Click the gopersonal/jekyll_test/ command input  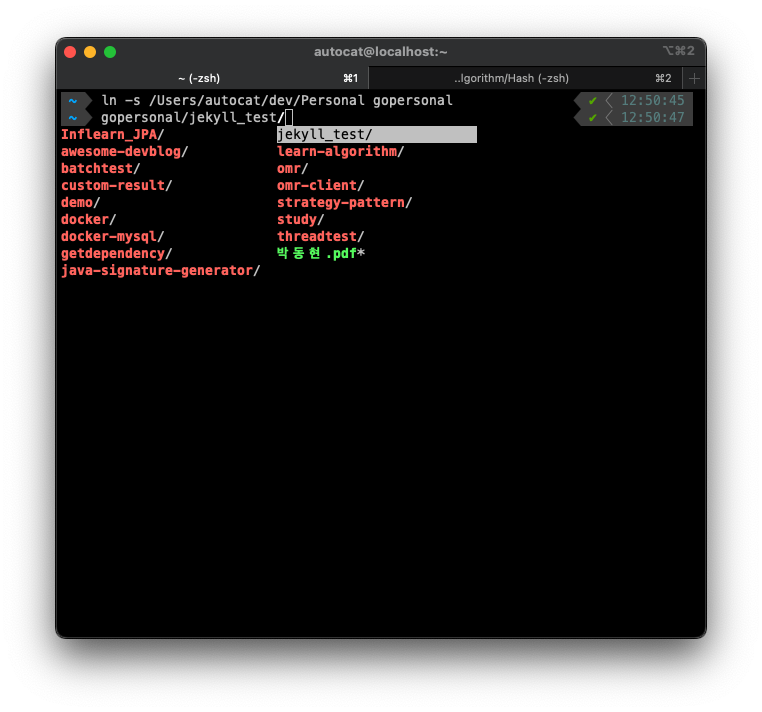click(192, 118)
